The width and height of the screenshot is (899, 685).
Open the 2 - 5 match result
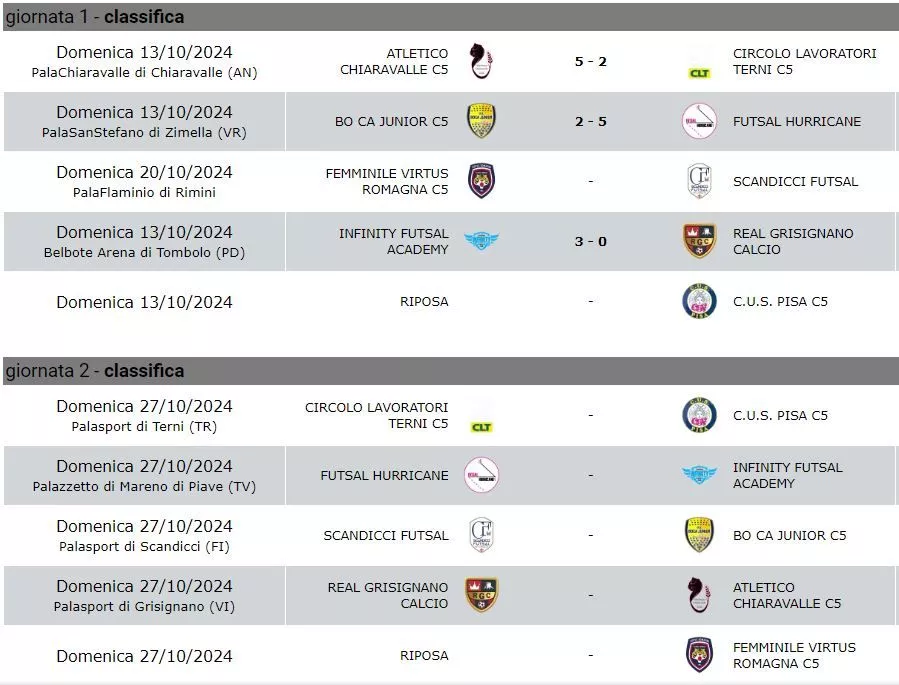coord(590,121)
